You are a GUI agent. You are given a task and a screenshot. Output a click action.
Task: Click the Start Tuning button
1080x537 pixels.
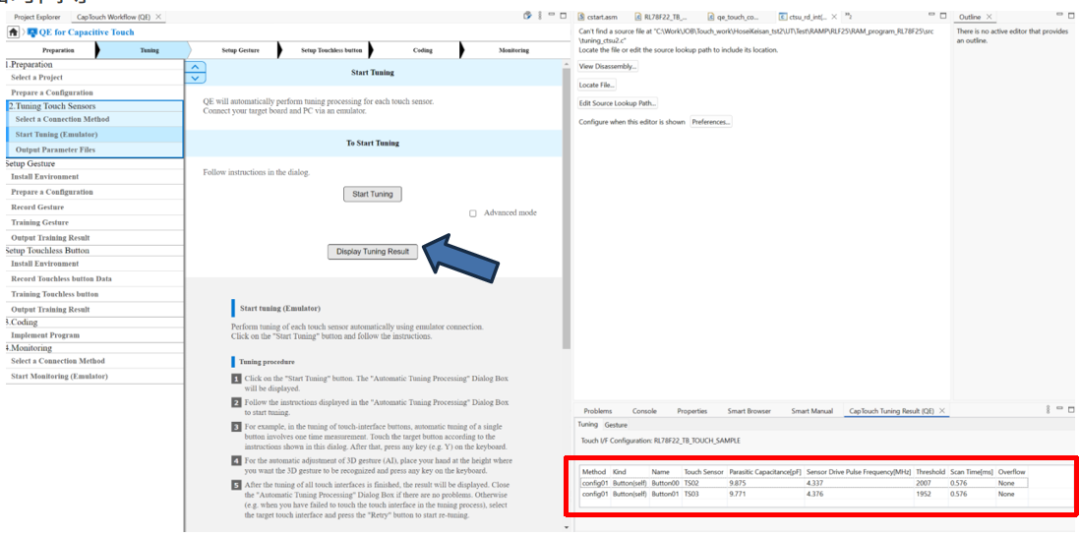pyautogui.click(x=373, y=194)
